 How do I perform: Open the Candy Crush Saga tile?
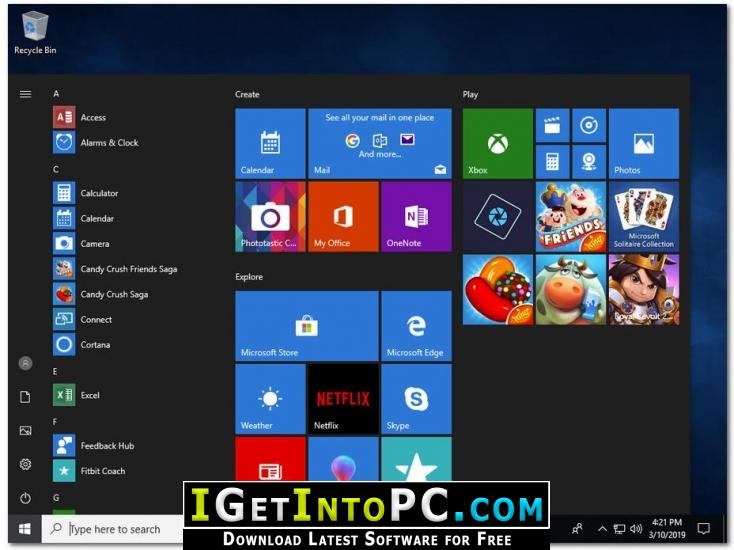[498, 289]
